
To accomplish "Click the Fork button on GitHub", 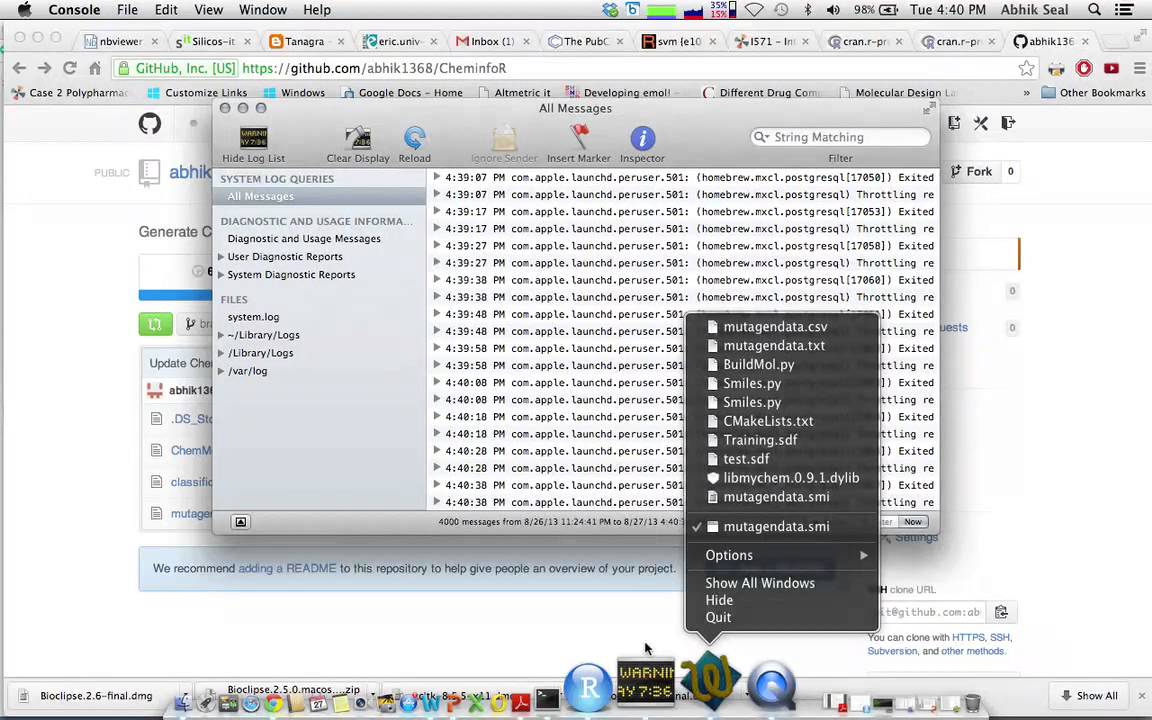I will pyautogui.click(x=971, y=171).
